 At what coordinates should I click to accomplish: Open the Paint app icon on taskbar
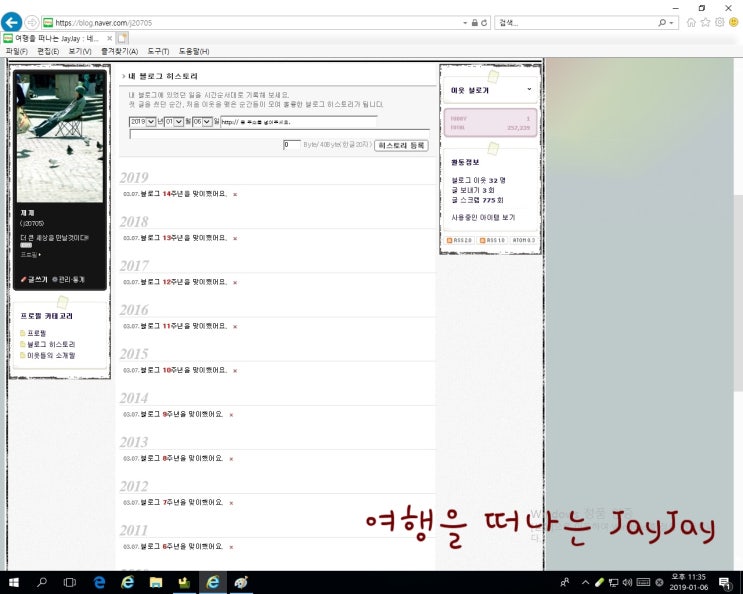241,582
